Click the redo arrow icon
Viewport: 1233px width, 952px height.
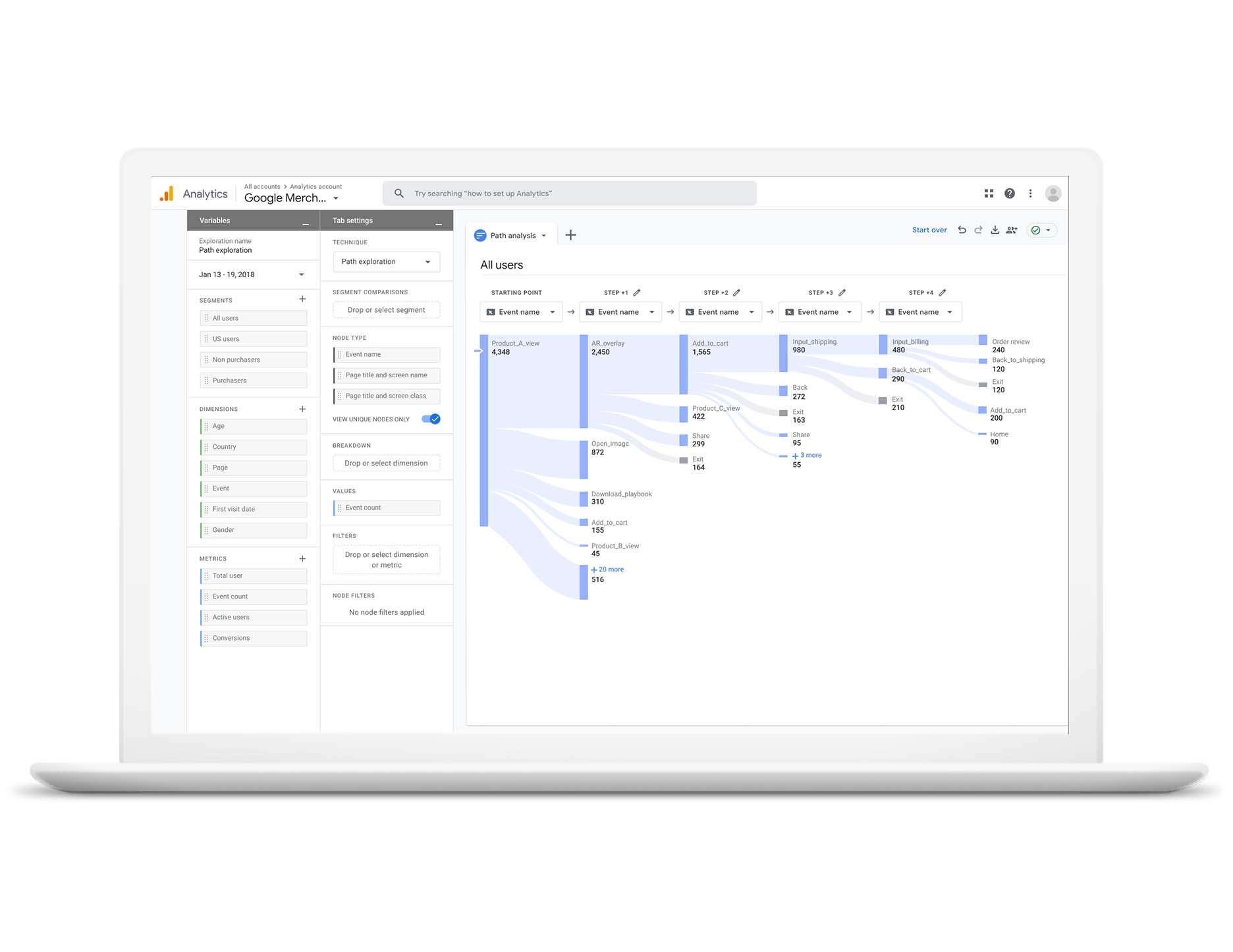click(978, 230)
